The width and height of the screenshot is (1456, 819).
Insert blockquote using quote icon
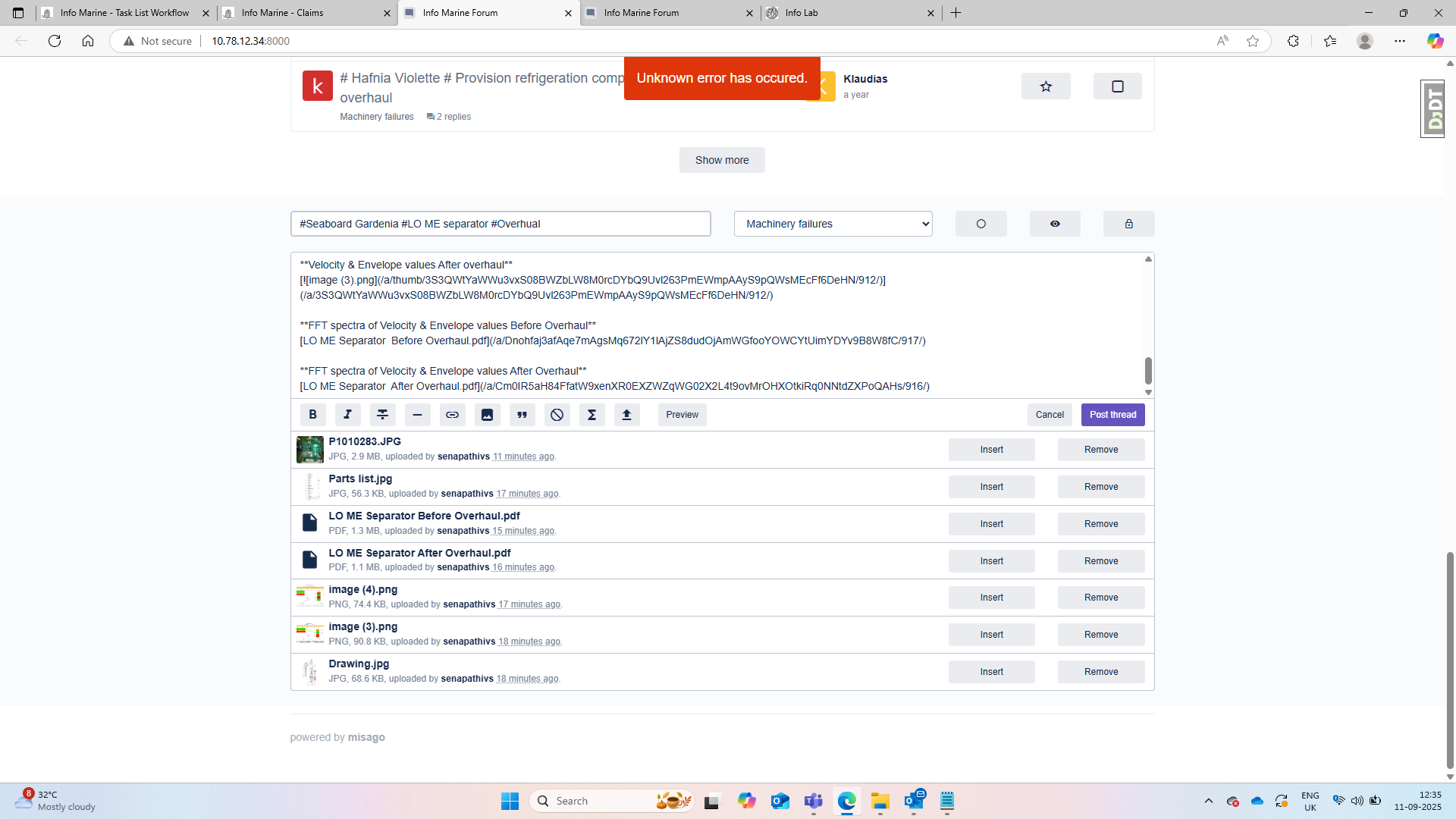[522, 415]
